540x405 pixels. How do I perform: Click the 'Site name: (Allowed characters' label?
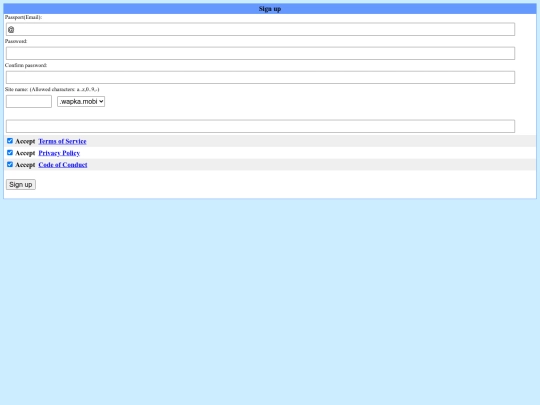(x=52, y=89)
